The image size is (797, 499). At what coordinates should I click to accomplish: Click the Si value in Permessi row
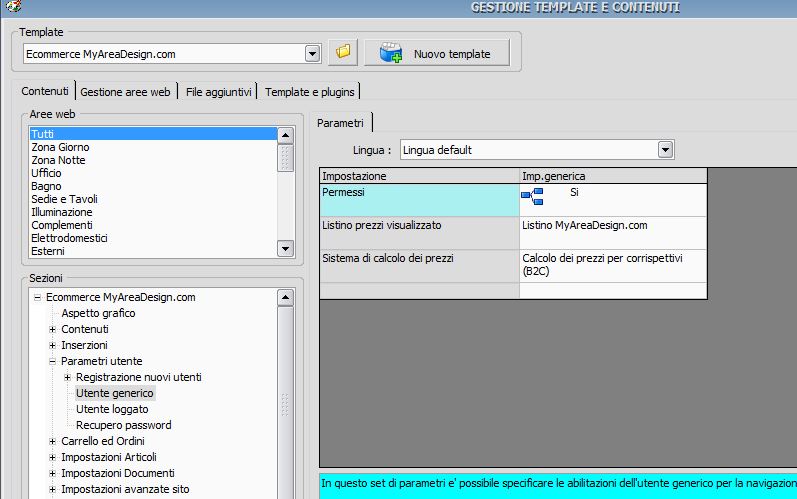coord(574,193)
